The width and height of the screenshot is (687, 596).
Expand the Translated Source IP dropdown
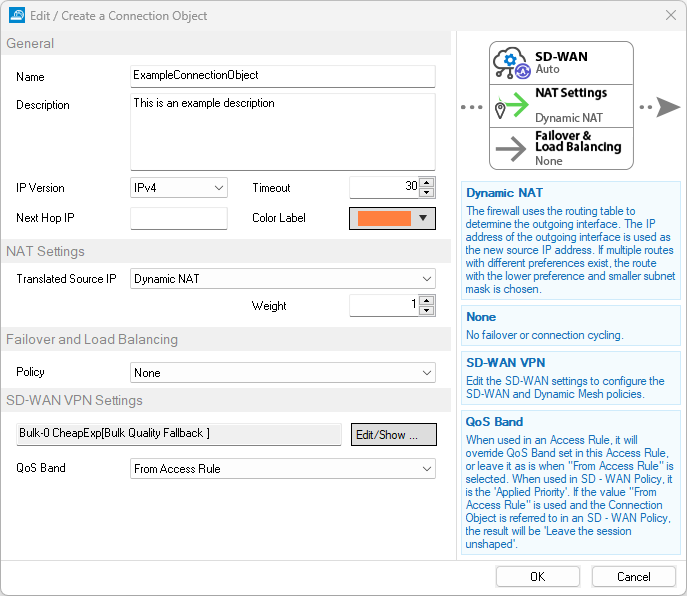tap(283, 279)
